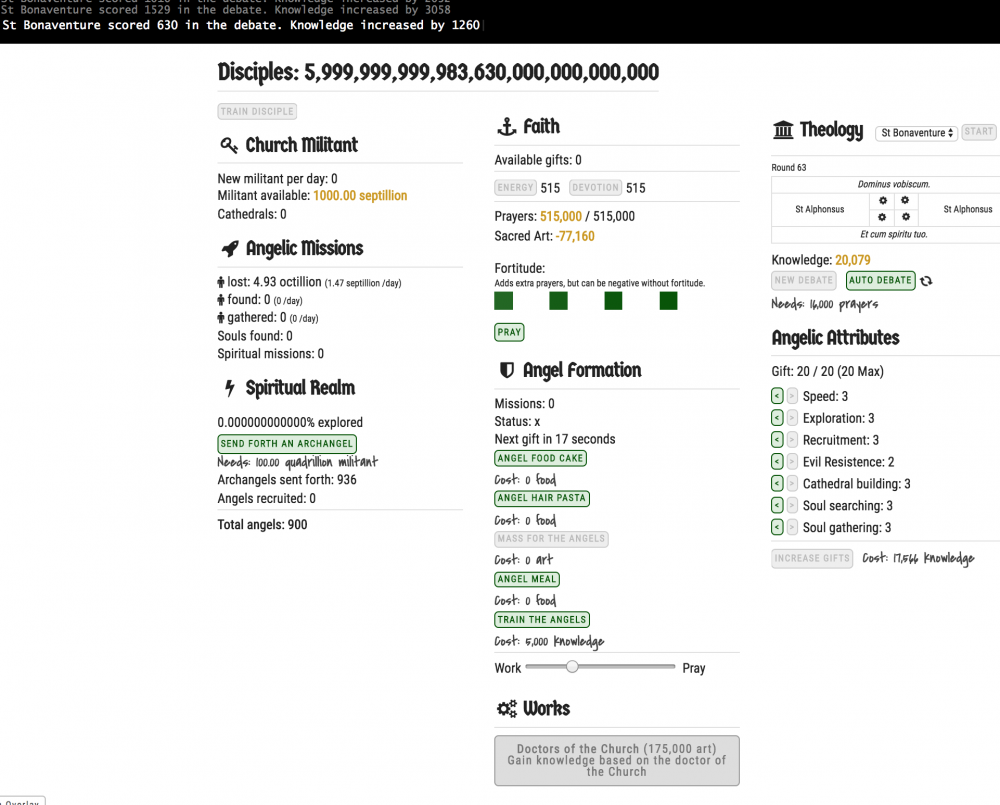
Task: Click the Work/Pray slider handle
Action: tap(572, 667)
